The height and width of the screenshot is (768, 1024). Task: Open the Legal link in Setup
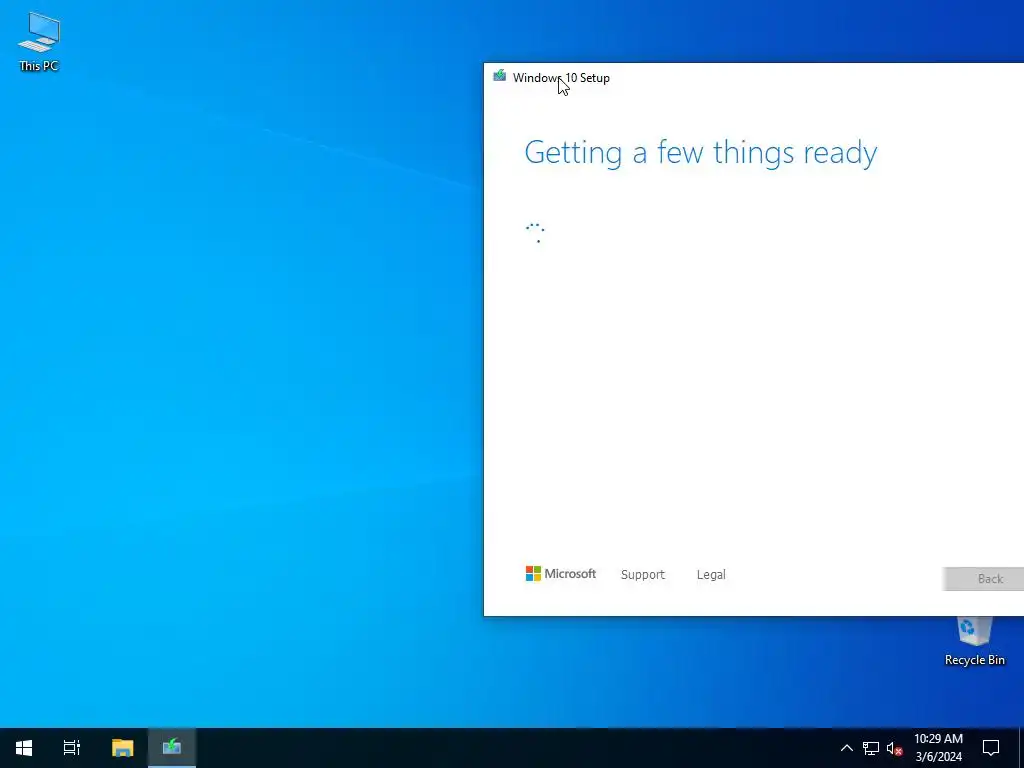pos(711,575)
